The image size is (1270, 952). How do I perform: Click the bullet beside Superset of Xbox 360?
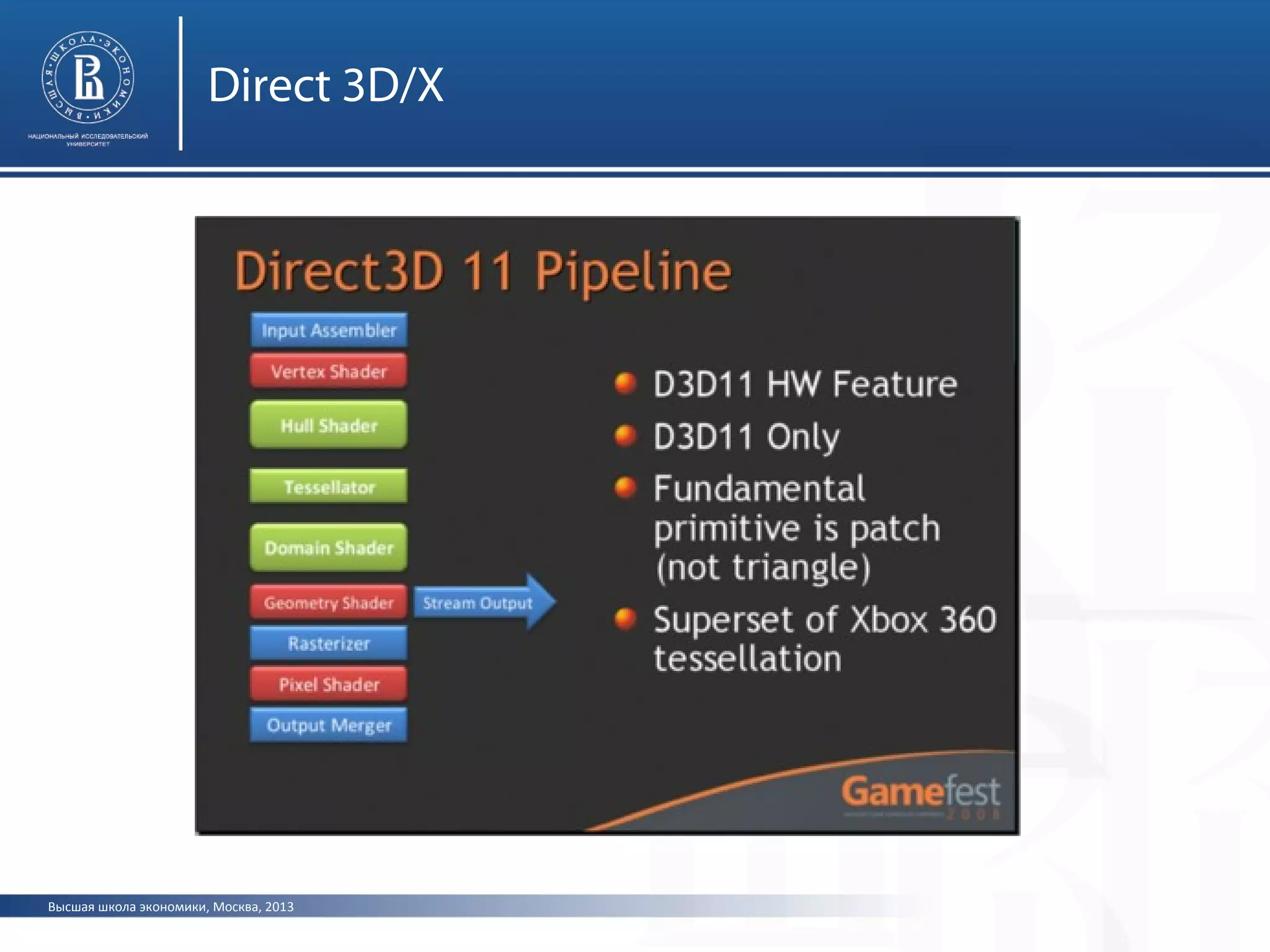(x=625, y=619)
